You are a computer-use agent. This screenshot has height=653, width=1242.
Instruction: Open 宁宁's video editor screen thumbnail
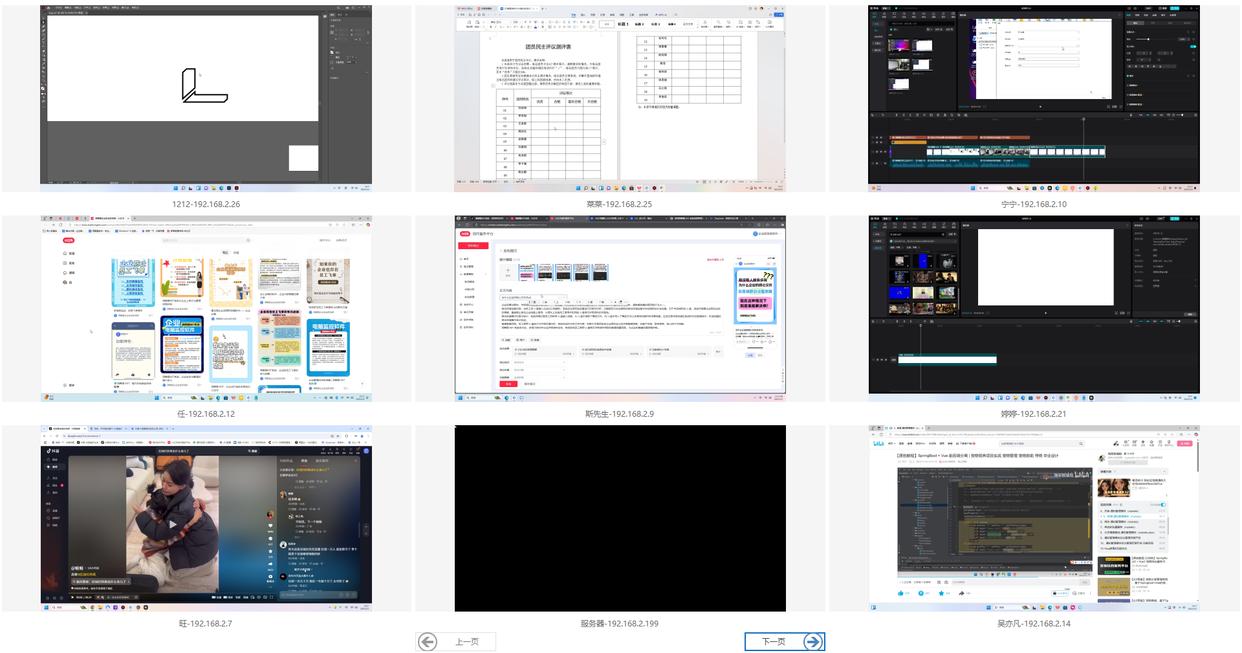1033,95
